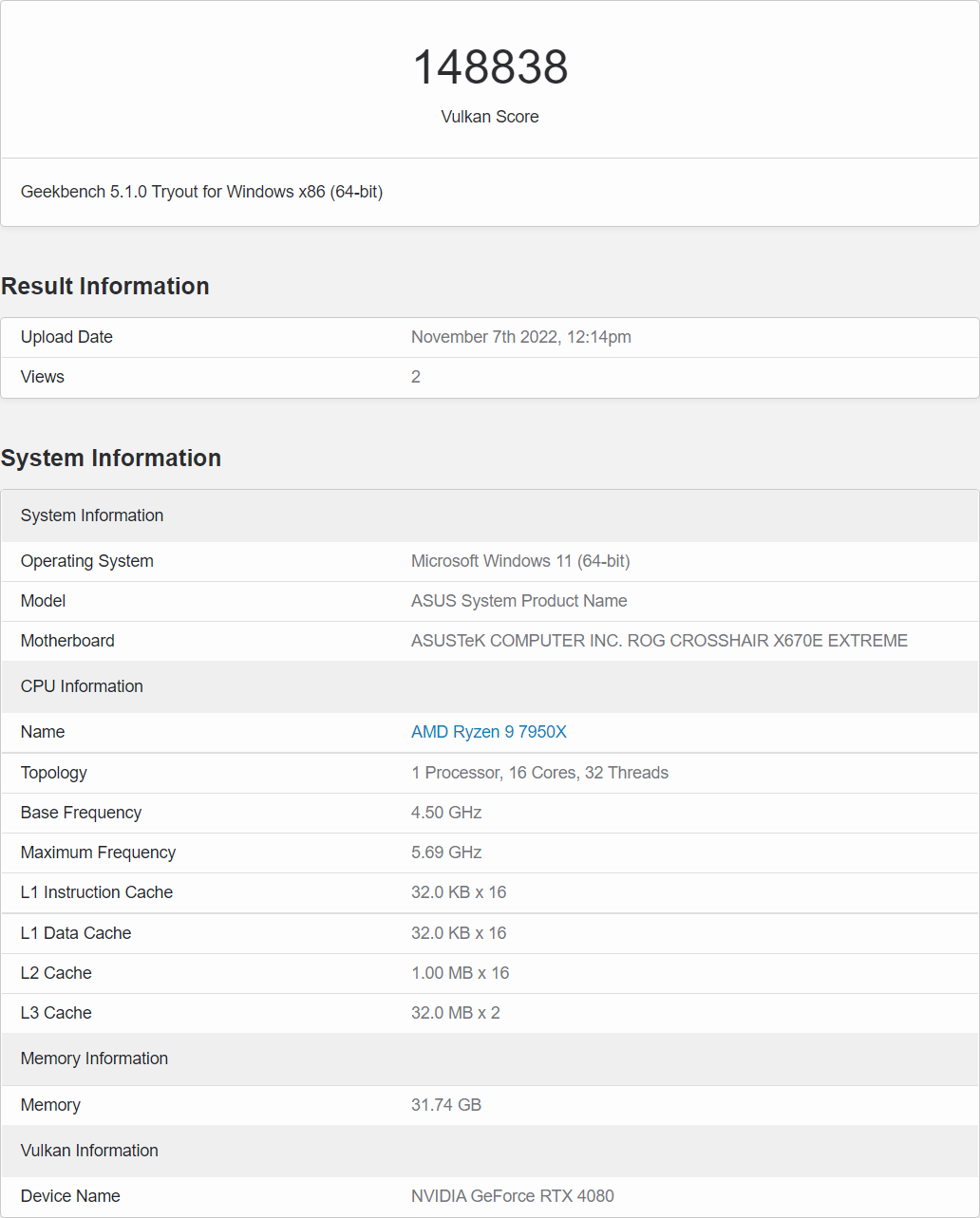Select the Result Information heading
The height and width of the screenshot is (1218, 980).
pos(105,286)
